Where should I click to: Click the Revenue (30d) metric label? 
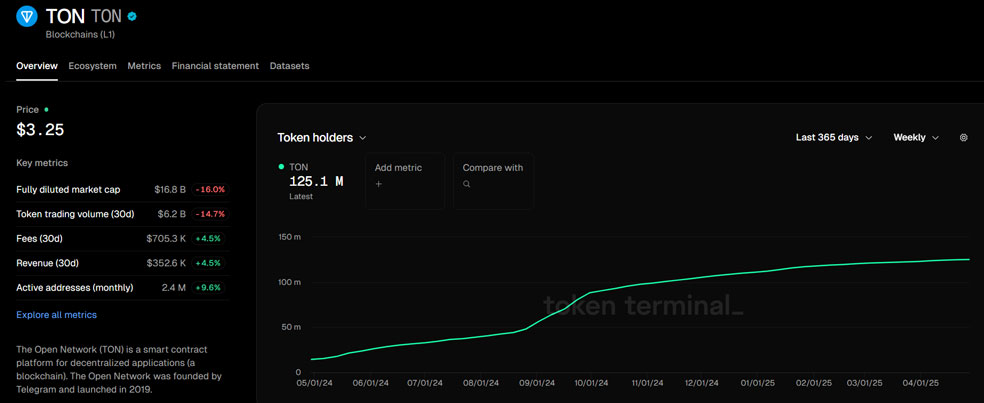(x=48, y=263)
